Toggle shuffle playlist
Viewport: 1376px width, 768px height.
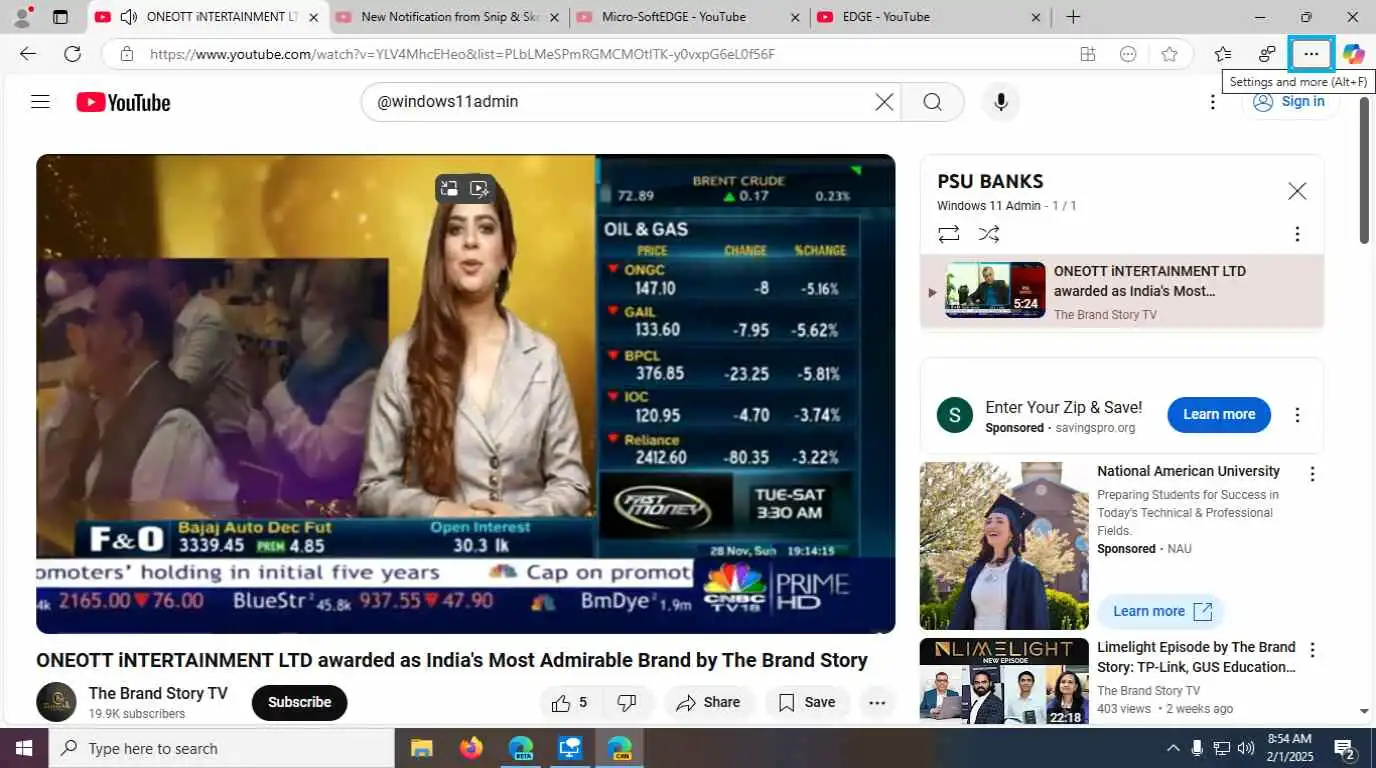coord(988,234)
